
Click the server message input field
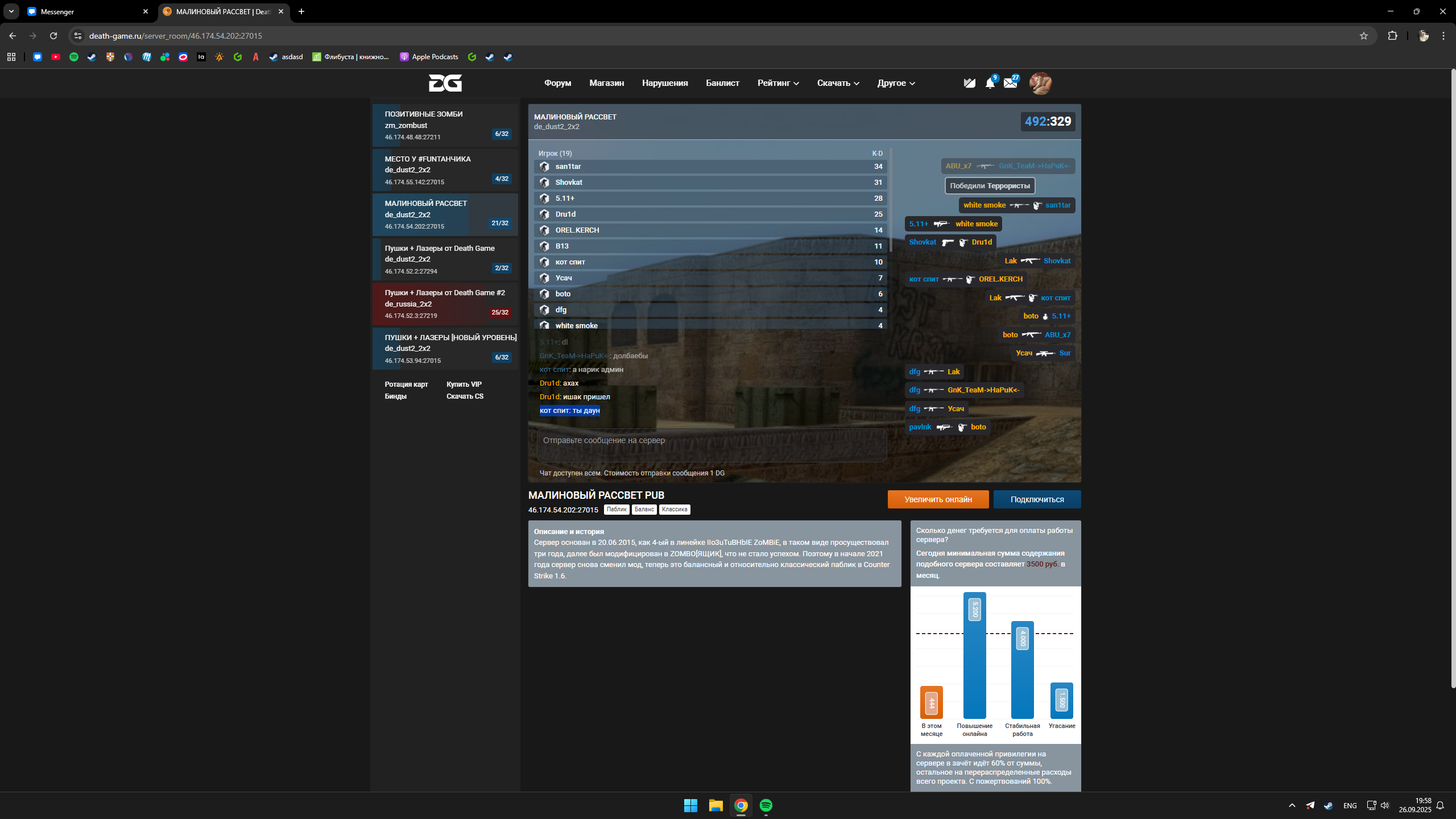pos(711,445)
